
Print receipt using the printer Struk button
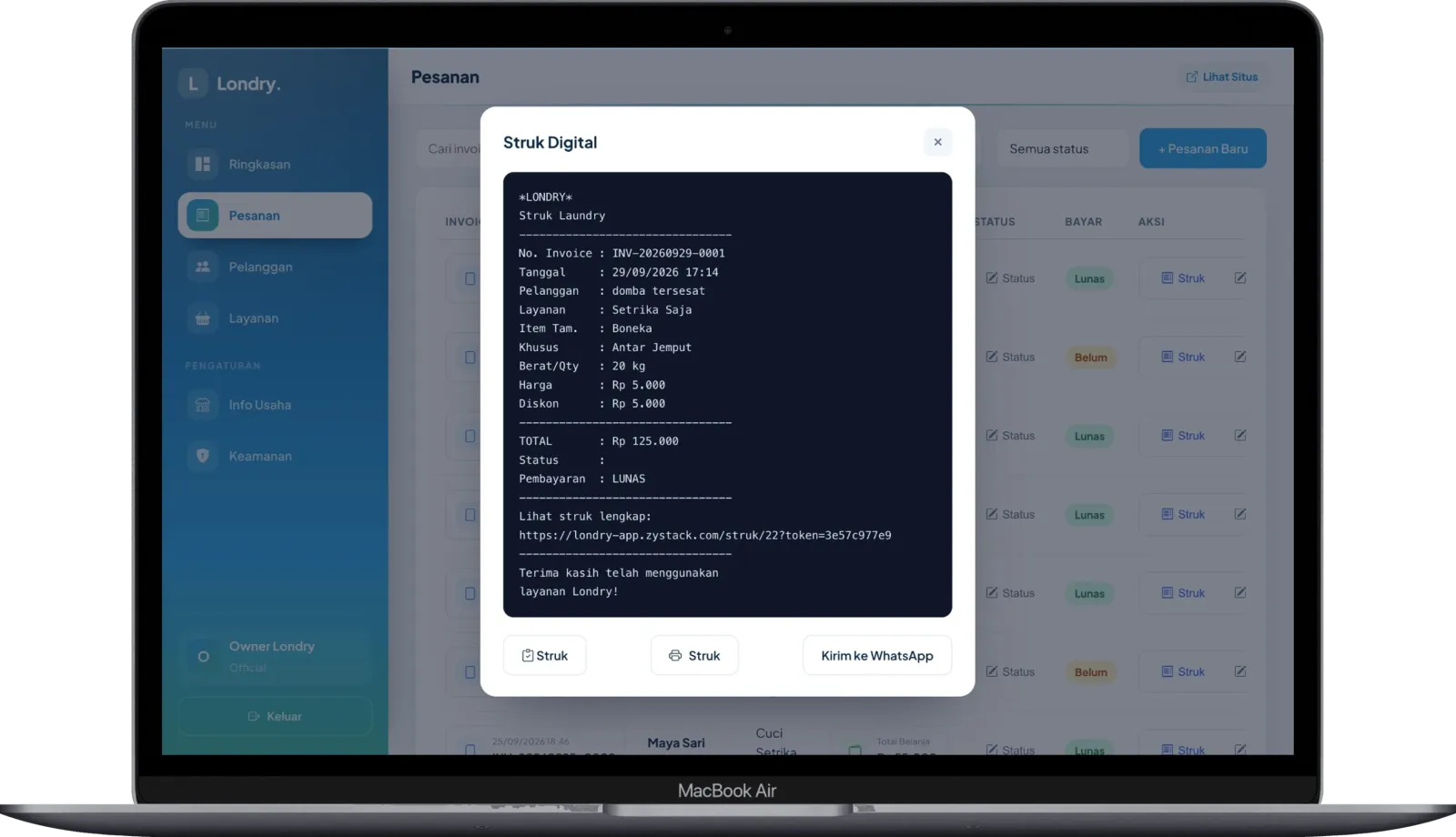pos(694,655)
